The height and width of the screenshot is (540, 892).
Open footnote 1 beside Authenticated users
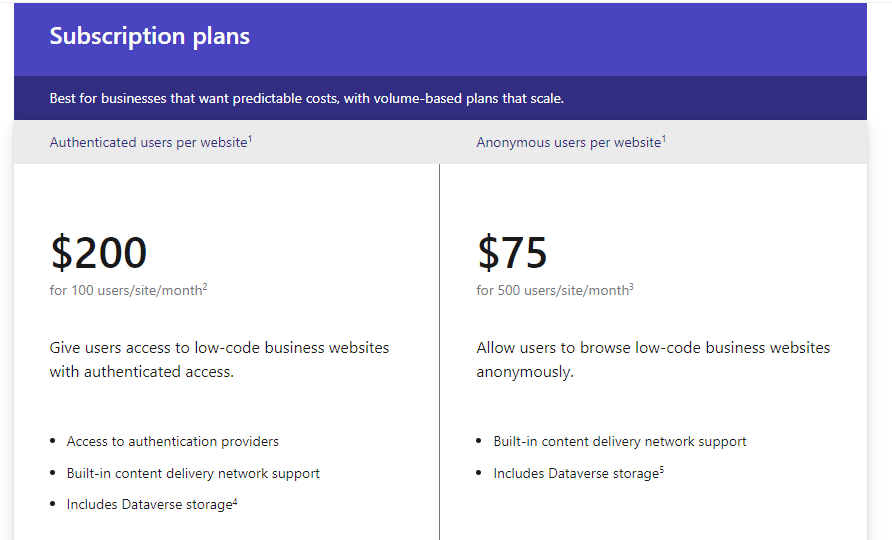coord(250,138)
